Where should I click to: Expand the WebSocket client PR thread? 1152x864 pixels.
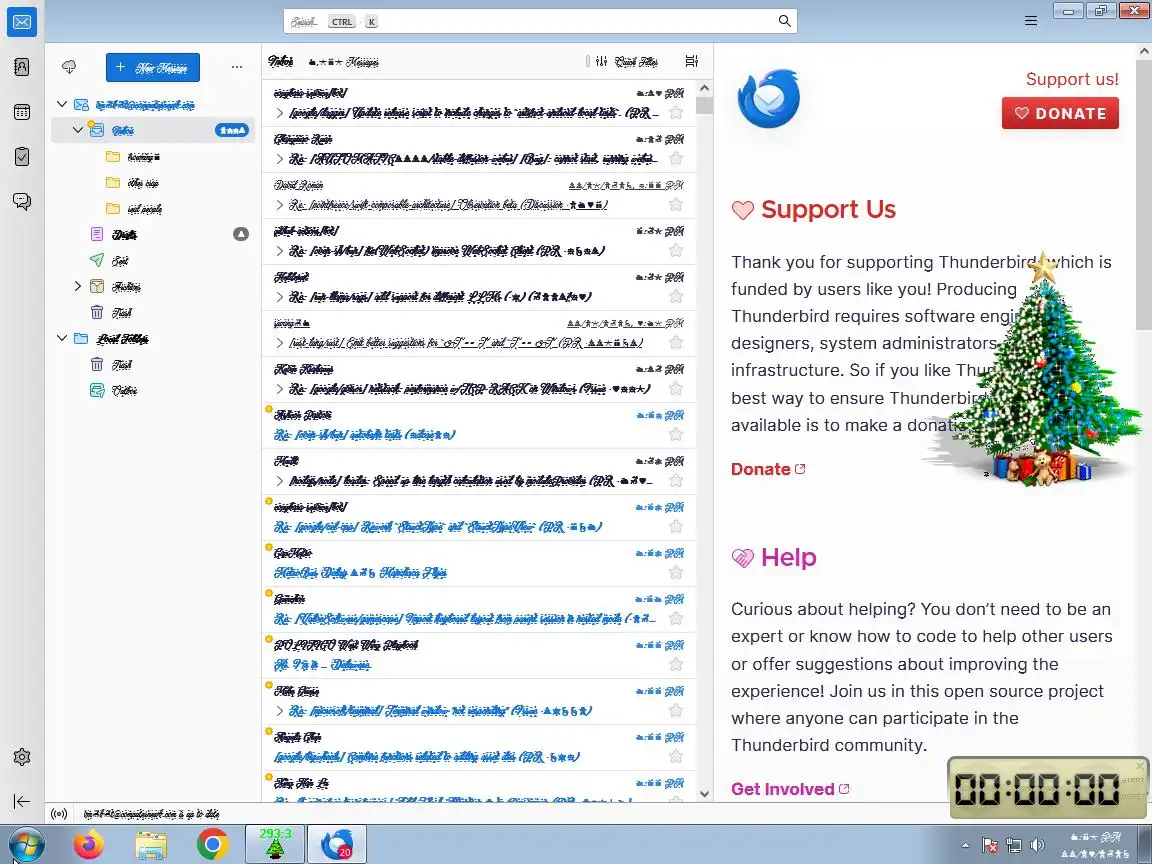(x=280, y=251)
